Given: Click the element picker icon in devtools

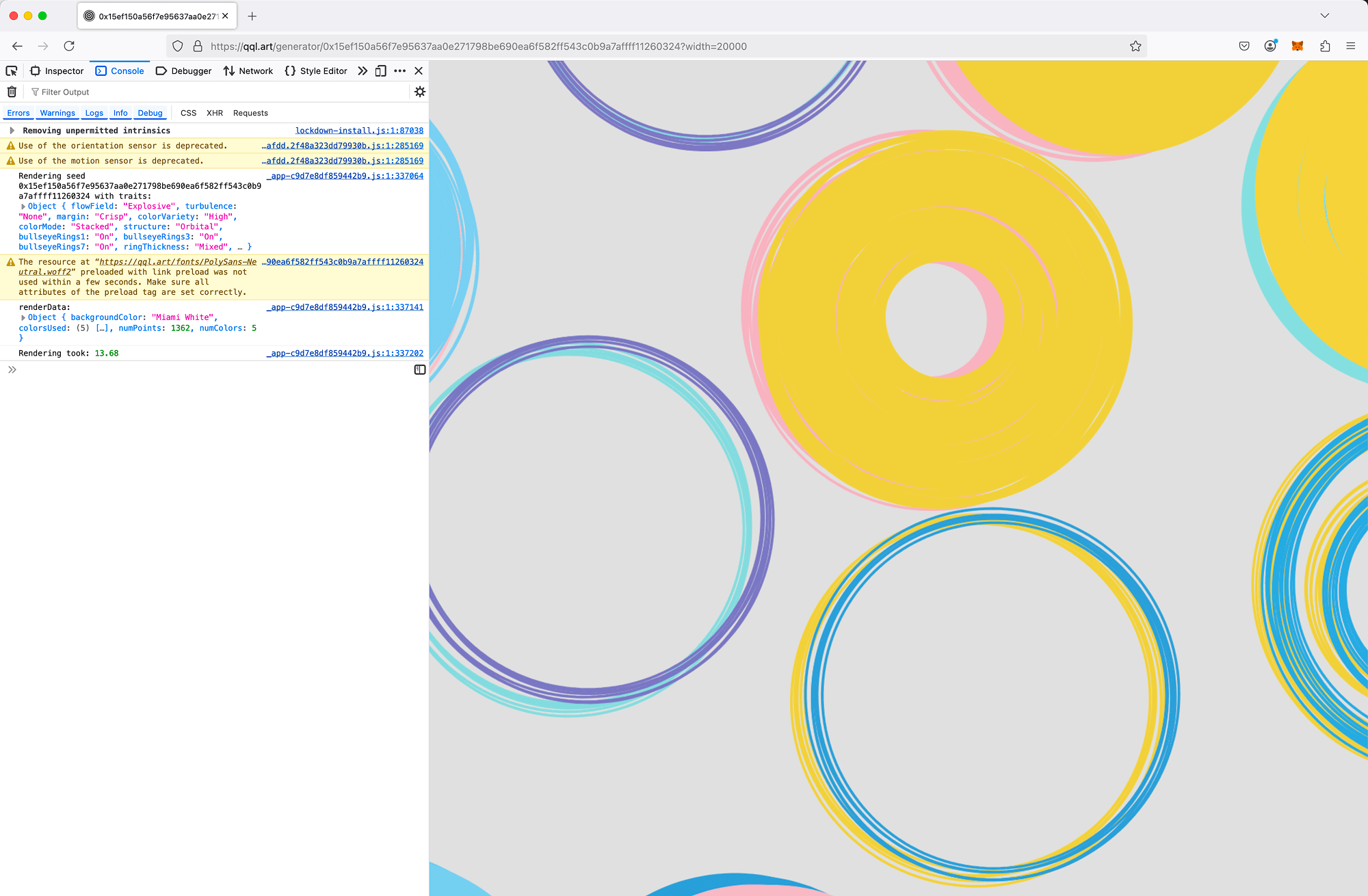Looking at the screenshot, I should [12, 71].
